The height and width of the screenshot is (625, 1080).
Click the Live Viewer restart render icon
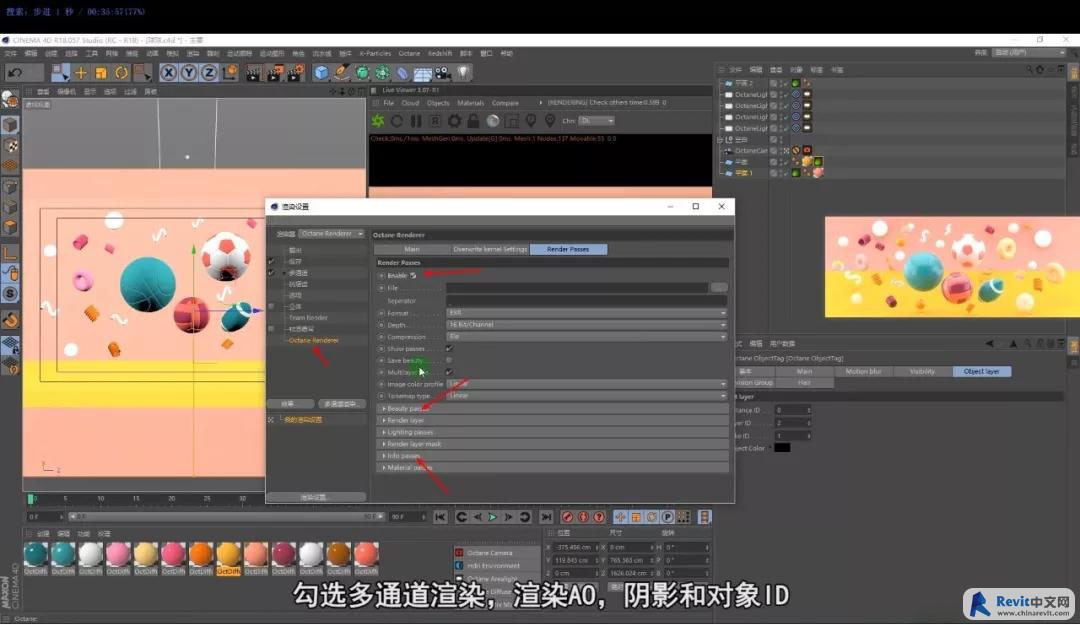point(397,121)
